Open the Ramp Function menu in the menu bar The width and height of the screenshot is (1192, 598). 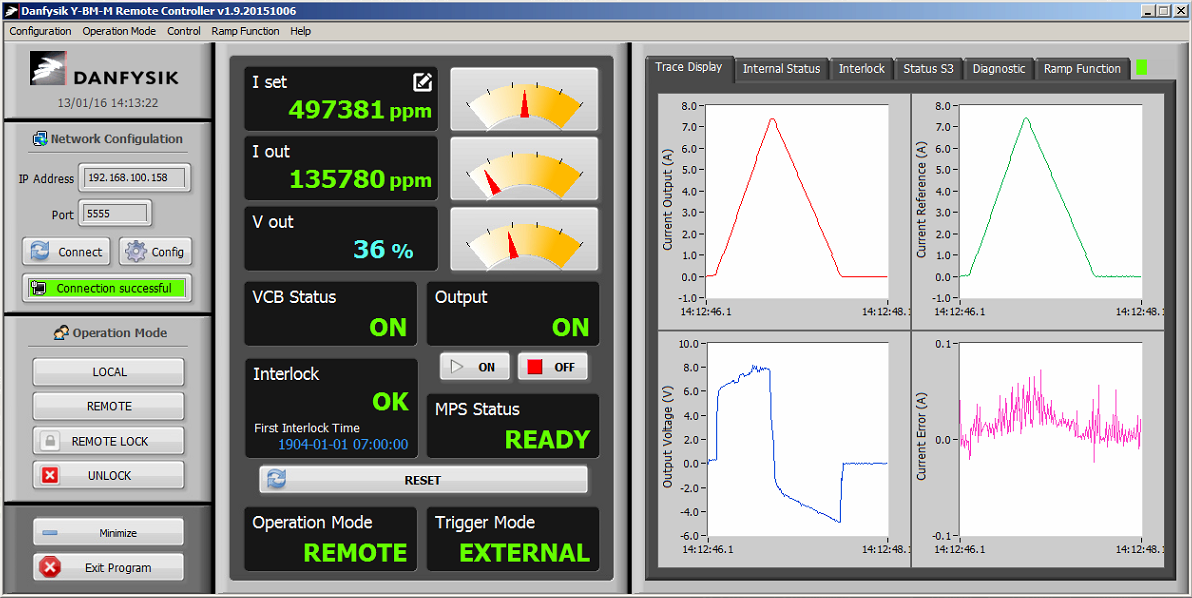246,31
